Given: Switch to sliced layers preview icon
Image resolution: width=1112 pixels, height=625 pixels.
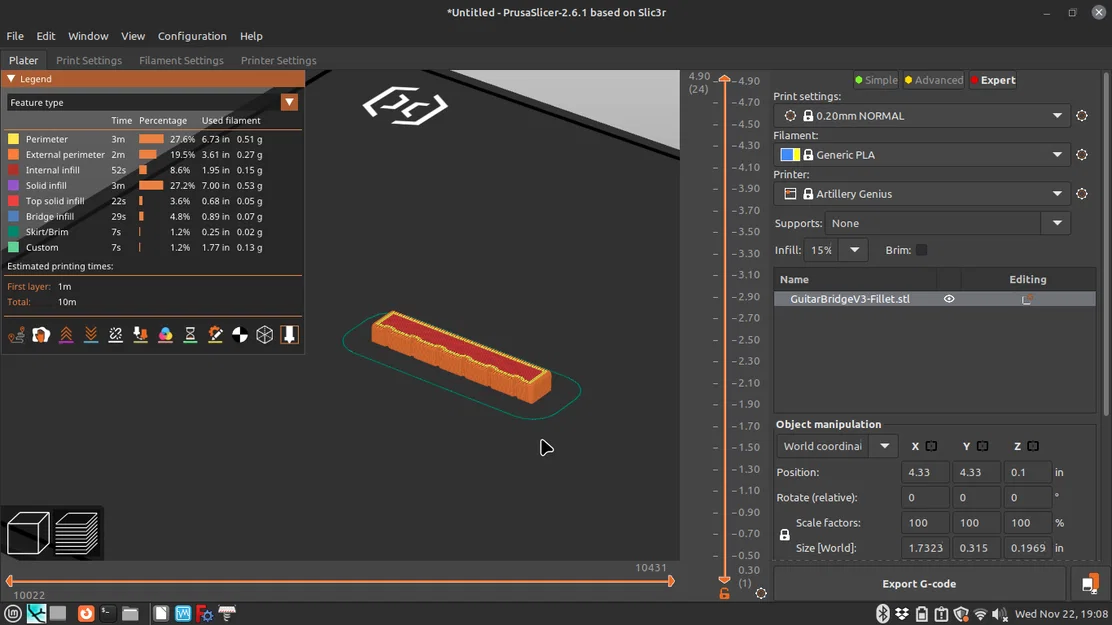Looking at the screenshot, I should (x=77, y=533).
